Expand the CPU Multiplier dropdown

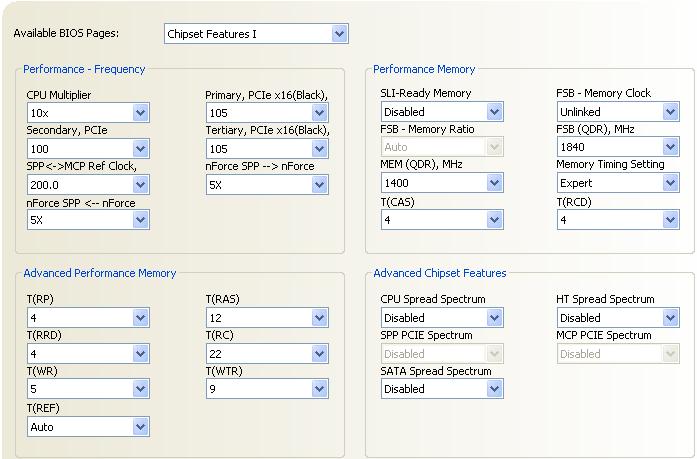pyautogui.click(x=88, y=113)
